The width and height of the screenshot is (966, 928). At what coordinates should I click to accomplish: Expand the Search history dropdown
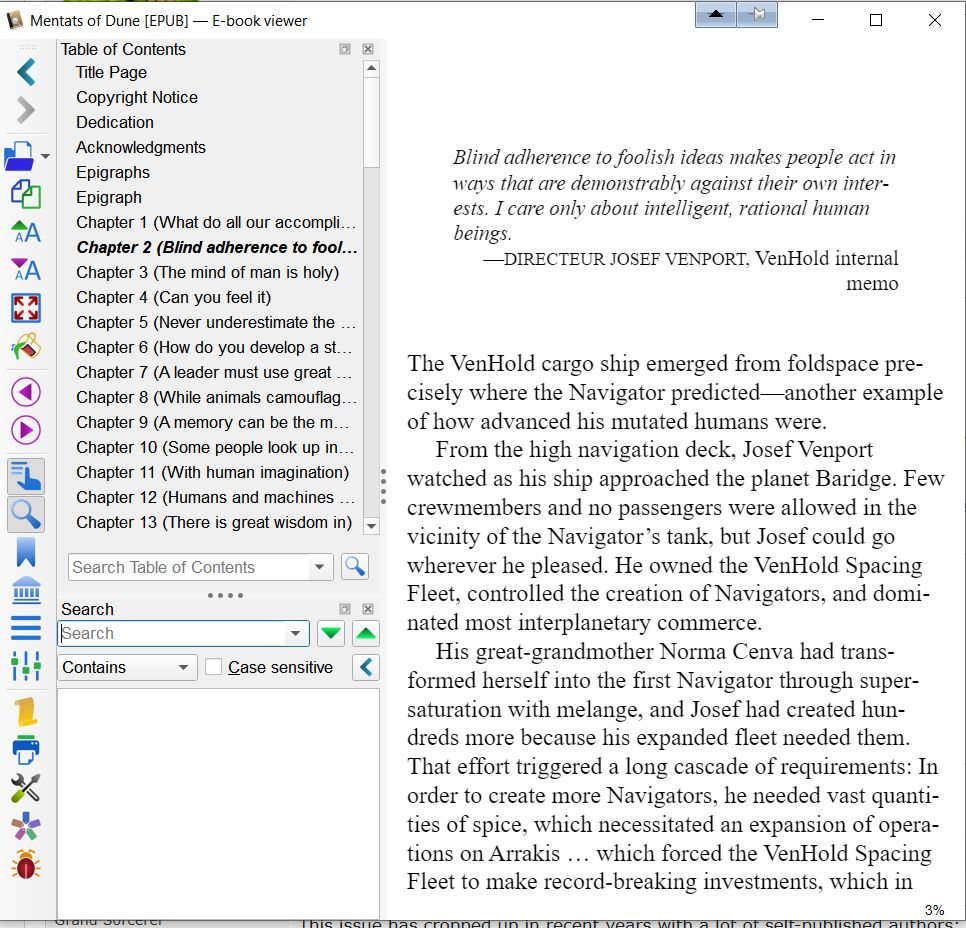click(x=296, y=633)
